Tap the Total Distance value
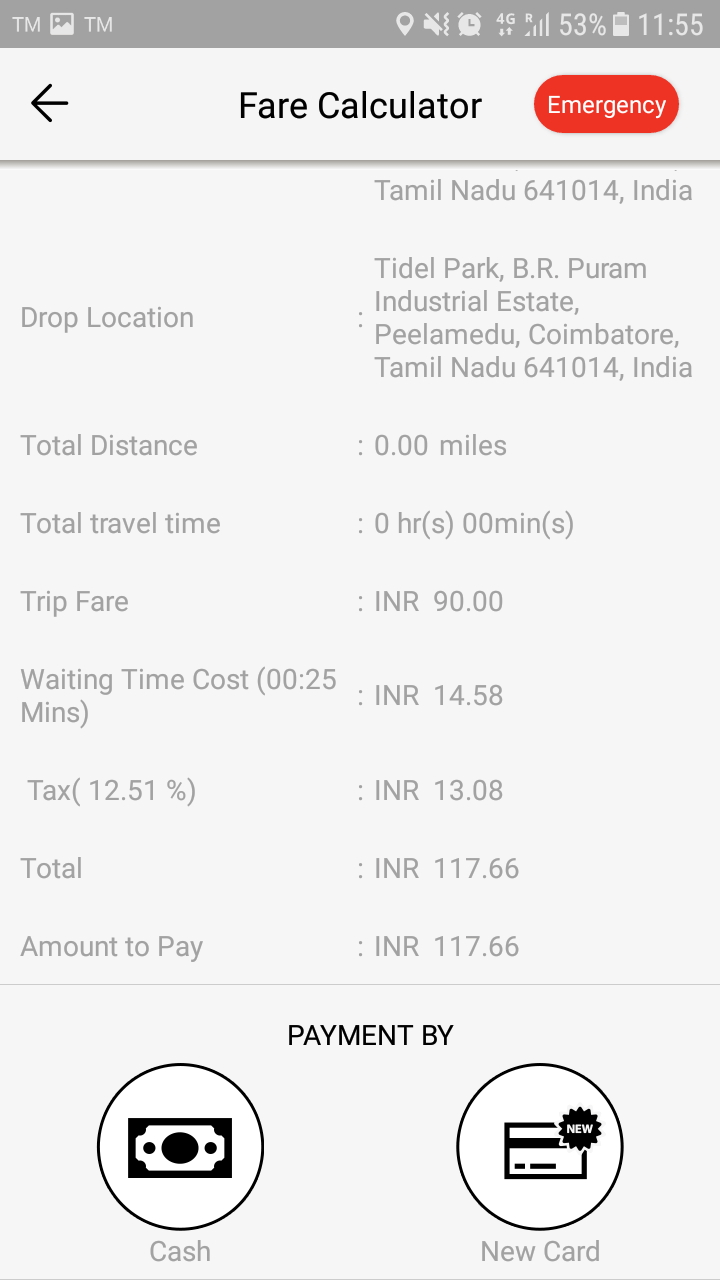 coord(440,446)
